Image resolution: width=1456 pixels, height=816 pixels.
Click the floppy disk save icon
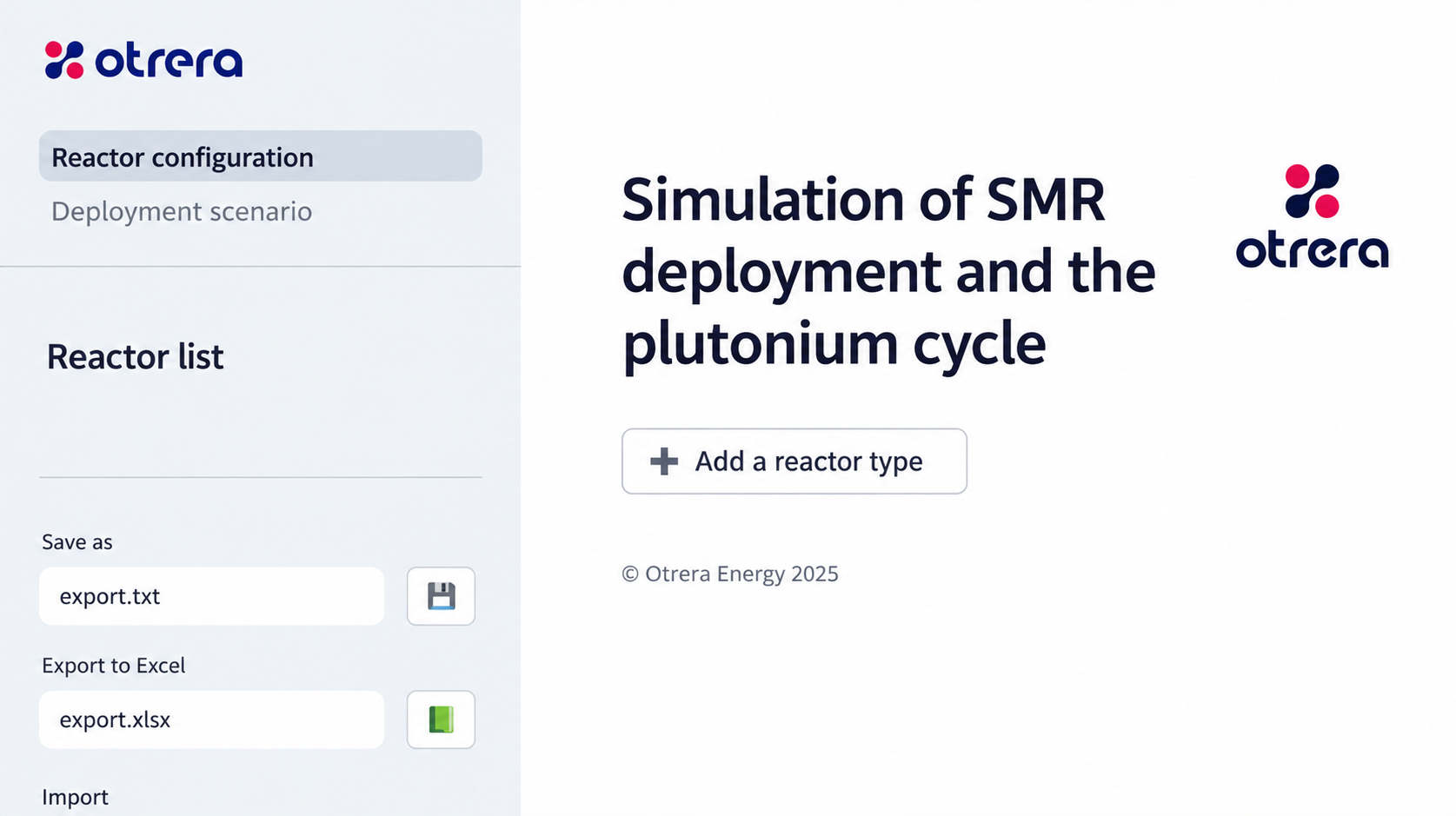point(441,596)
